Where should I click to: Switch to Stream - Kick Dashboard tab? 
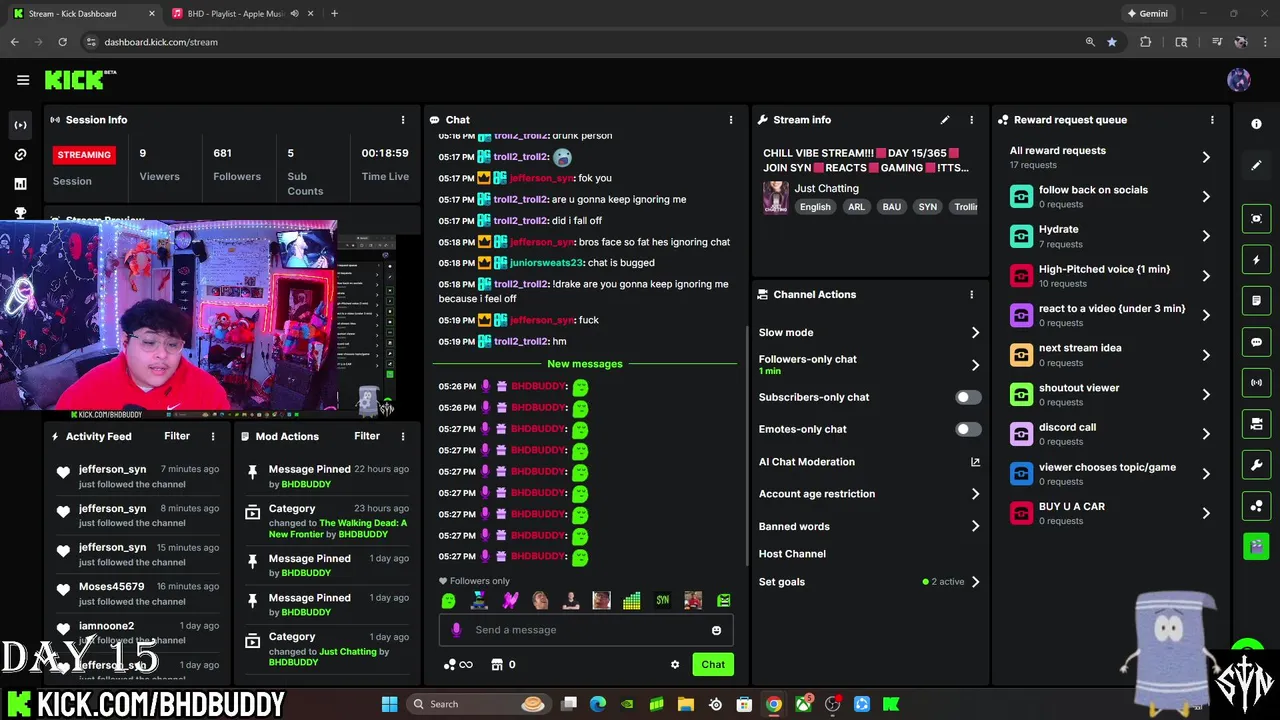(x=82, y=14)
